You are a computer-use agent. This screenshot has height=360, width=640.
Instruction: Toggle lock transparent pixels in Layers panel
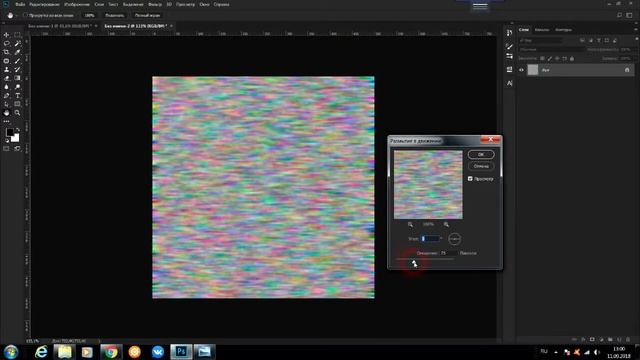pyautogui.click(x=542, y=59)
